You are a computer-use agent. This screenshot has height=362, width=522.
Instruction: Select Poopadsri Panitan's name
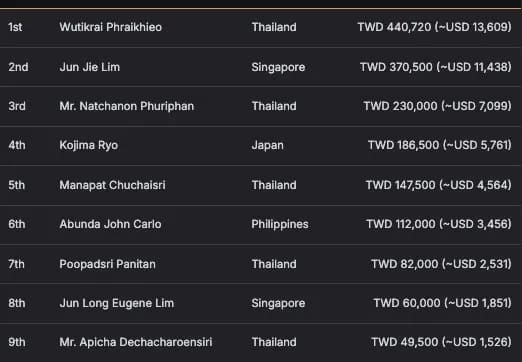click(107, 264)
